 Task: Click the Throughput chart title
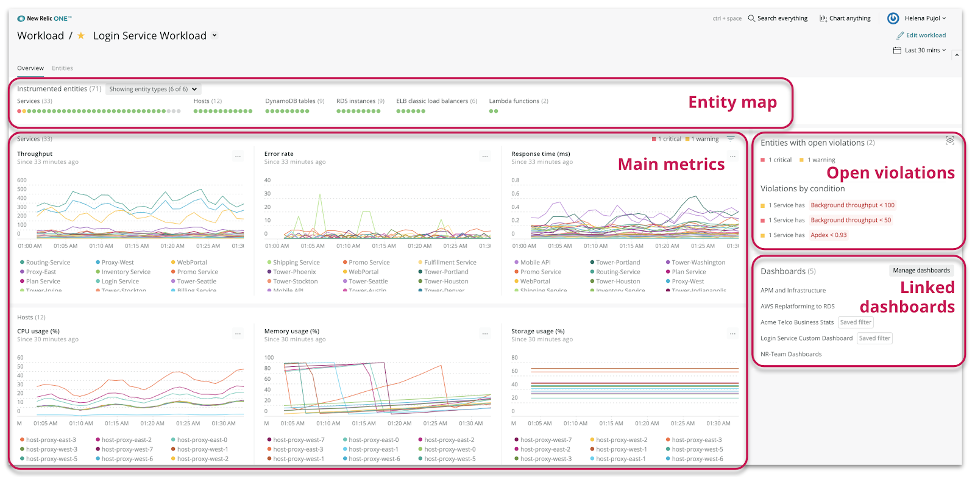click(35, 153)
